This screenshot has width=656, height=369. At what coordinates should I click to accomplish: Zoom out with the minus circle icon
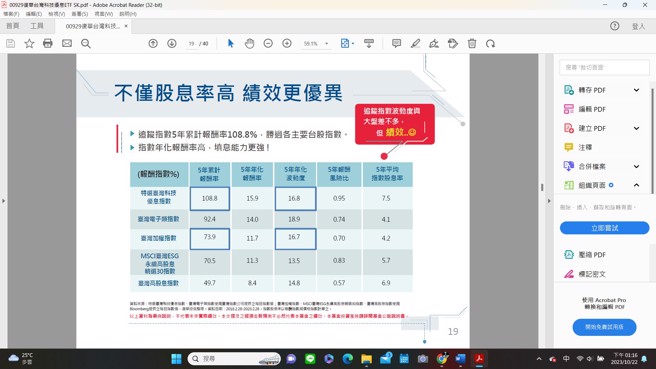tap(268, 44)
